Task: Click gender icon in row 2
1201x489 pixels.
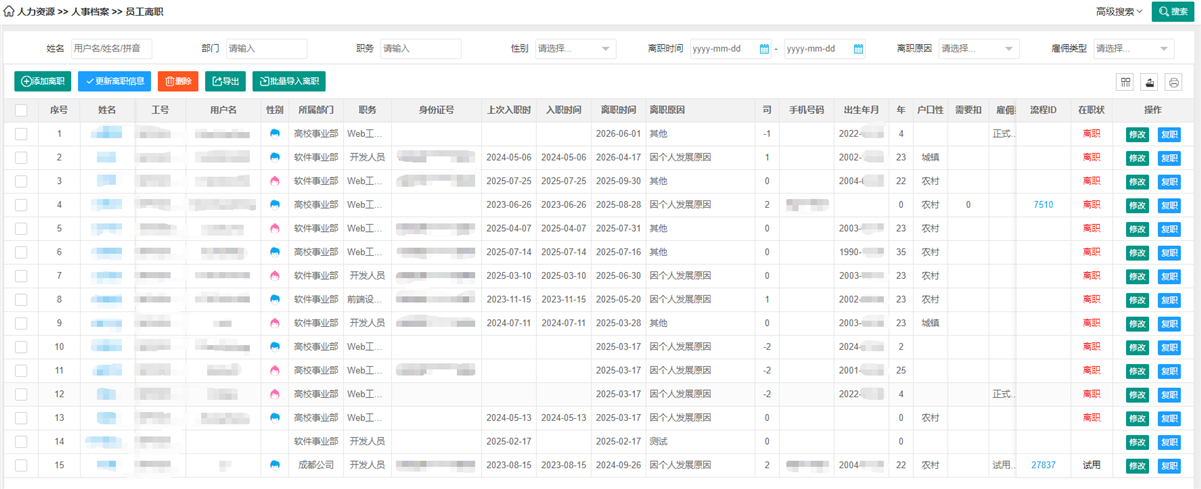Action: pos(273,157)
